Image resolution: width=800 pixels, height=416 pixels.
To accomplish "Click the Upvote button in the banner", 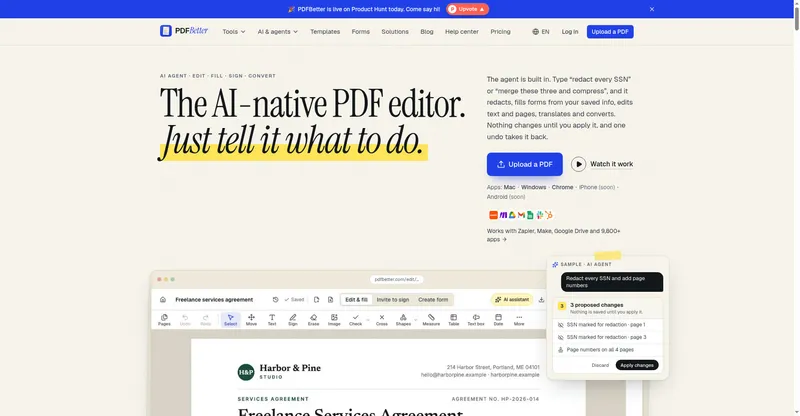I will point(467,9).
